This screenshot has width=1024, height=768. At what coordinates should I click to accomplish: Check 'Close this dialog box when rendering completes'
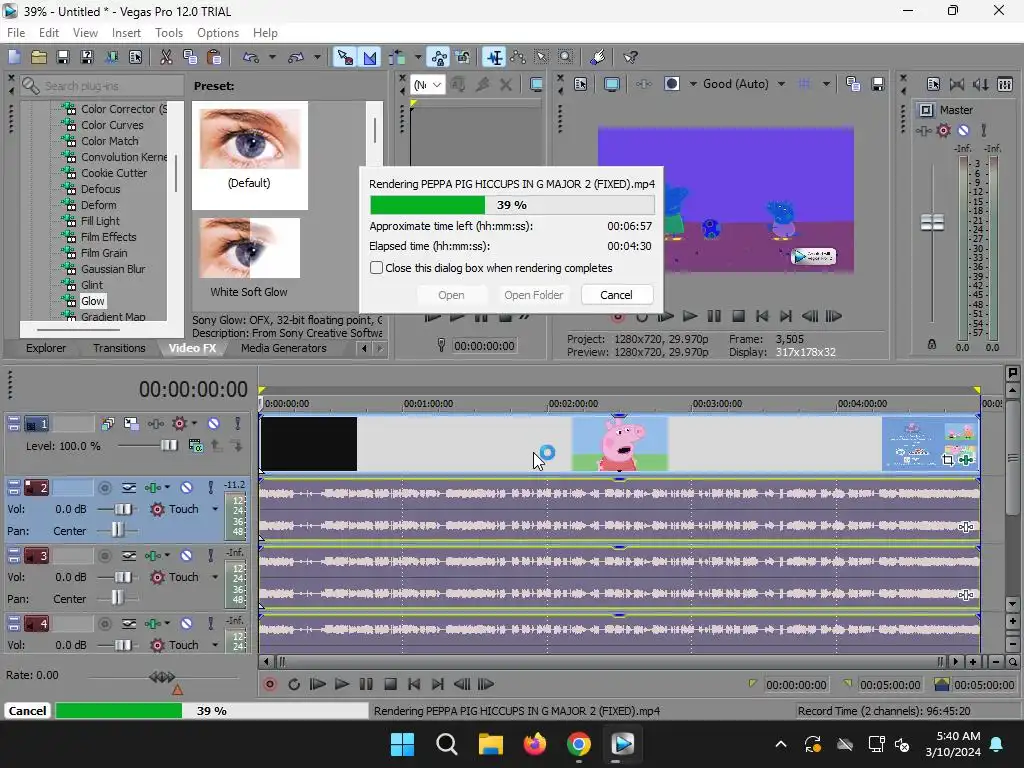click(376, 268)
